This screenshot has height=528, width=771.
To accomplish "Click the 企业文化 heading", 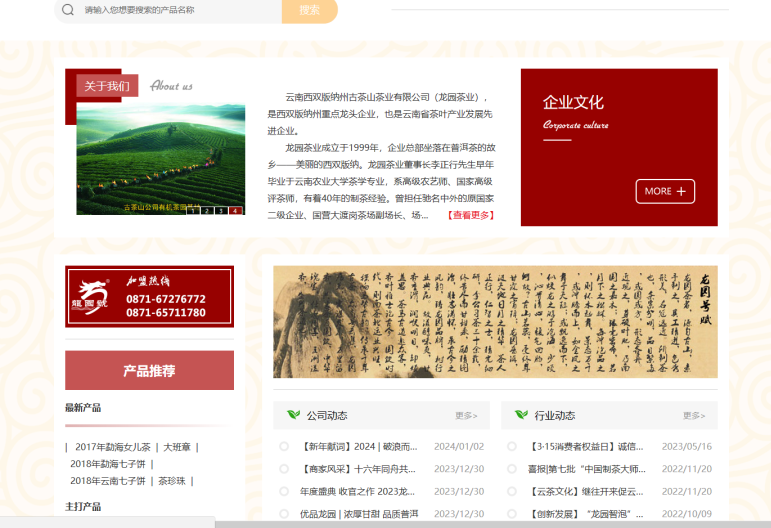I will point(573,102).
